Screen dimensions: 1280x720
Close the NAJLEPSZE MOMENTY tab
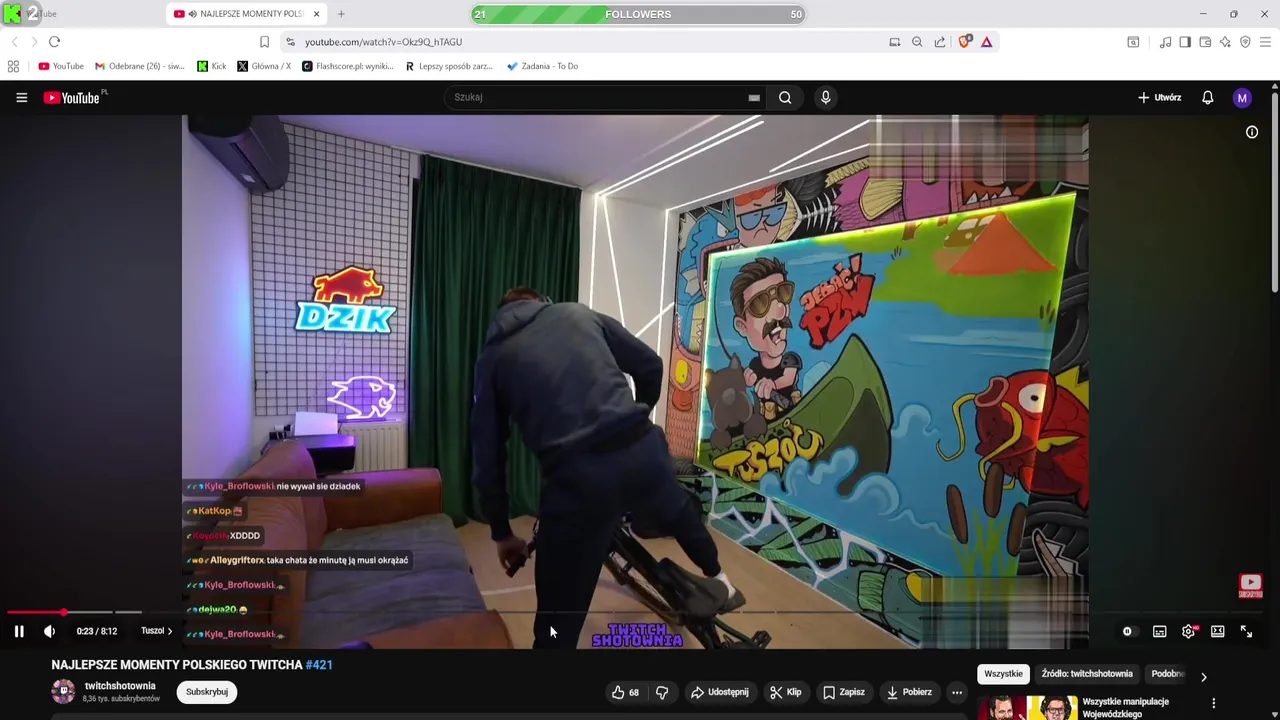pos(316,14)
